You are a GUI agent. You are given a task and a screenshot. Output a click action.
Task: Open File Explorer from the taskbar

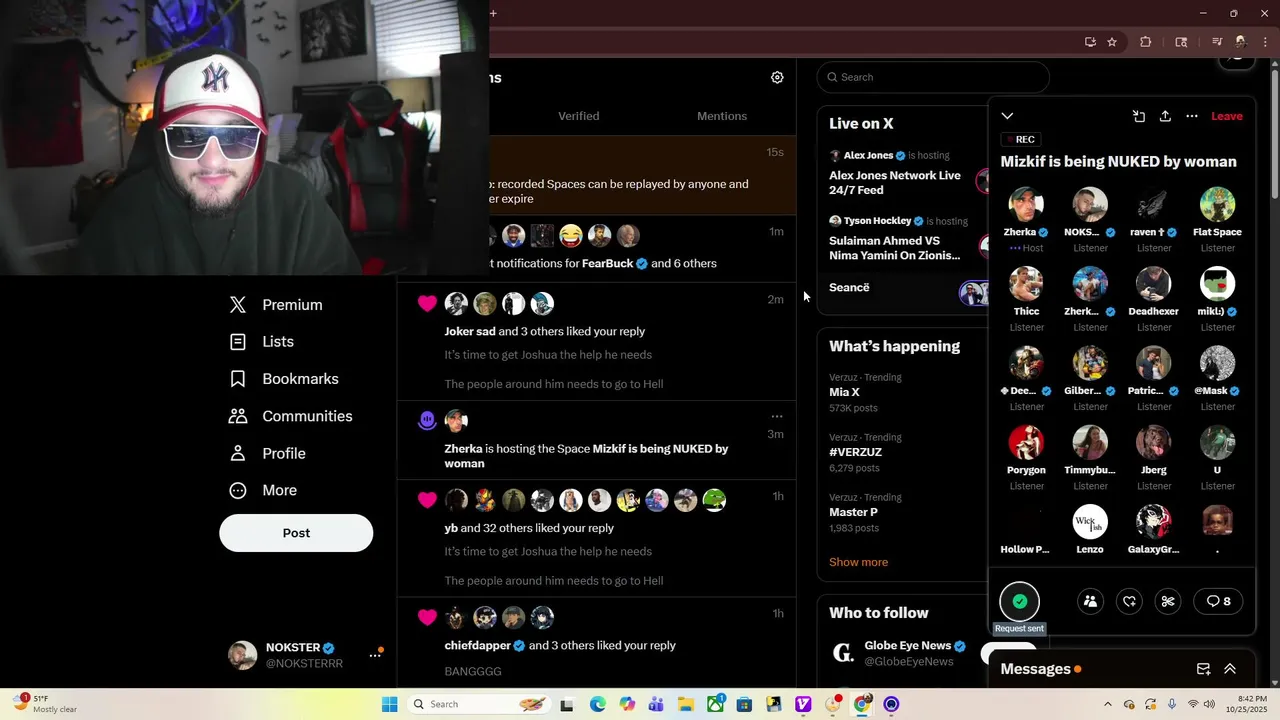686,704
